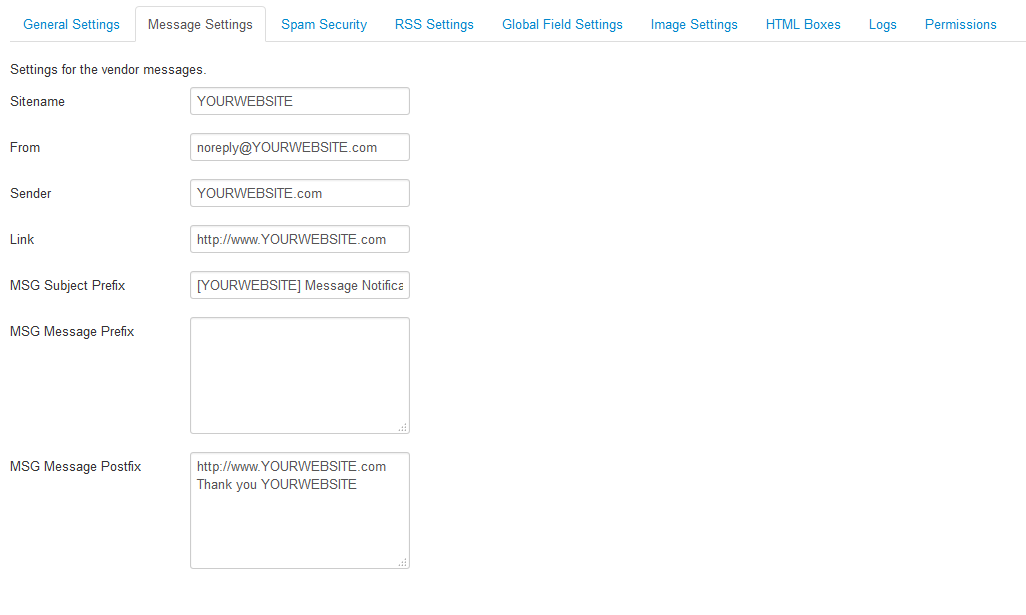The image size is (1026, 615).
Task: Switch to the Spam Security tab
Action: tap(323, 24)
